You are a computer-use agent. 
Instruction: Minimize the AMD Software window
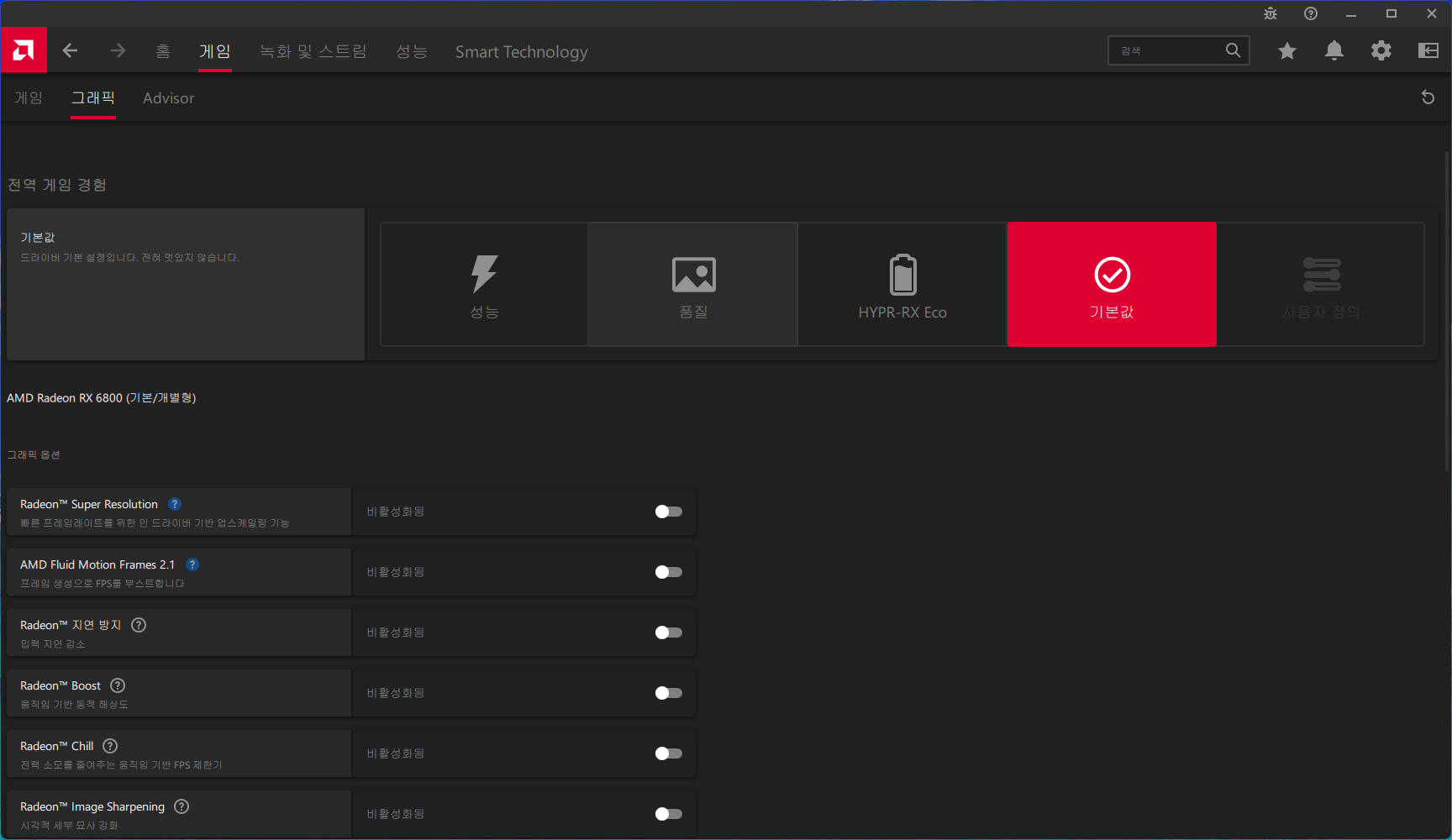pos(1351,13)
